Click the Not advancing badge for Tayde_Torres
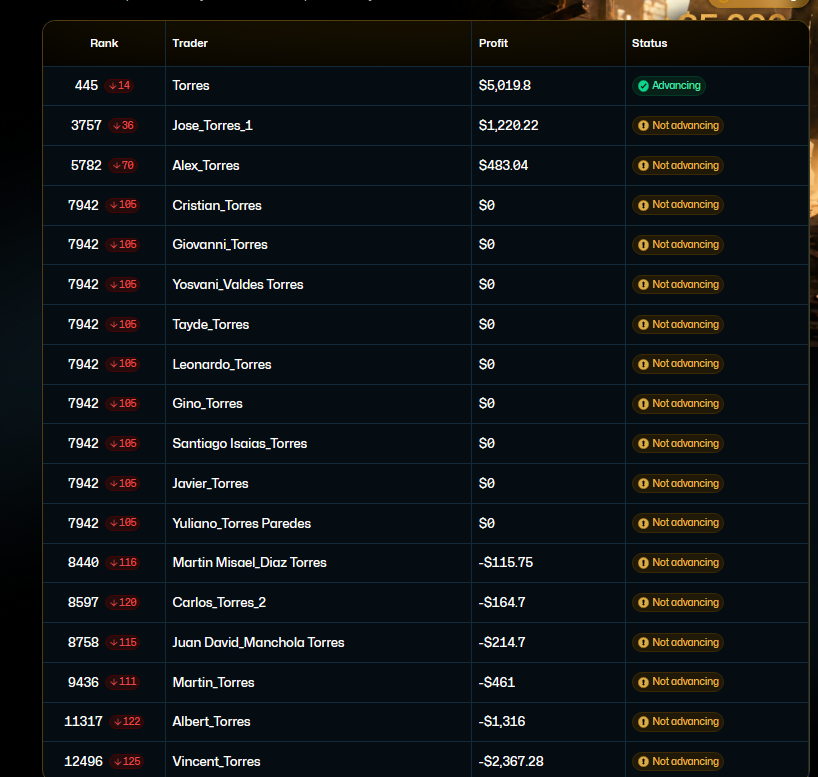 click(x=678, y=324)
